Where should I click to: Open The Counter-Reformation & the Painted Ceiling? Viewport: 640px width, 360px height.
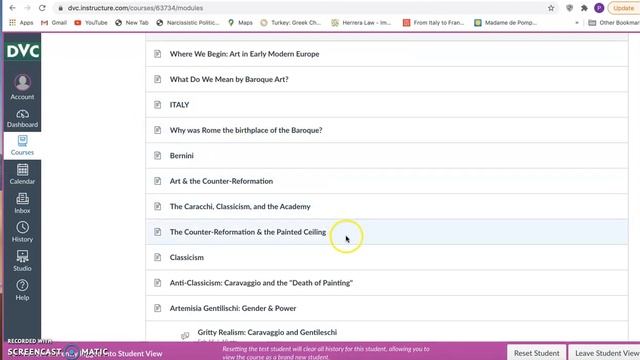[248, 232]
